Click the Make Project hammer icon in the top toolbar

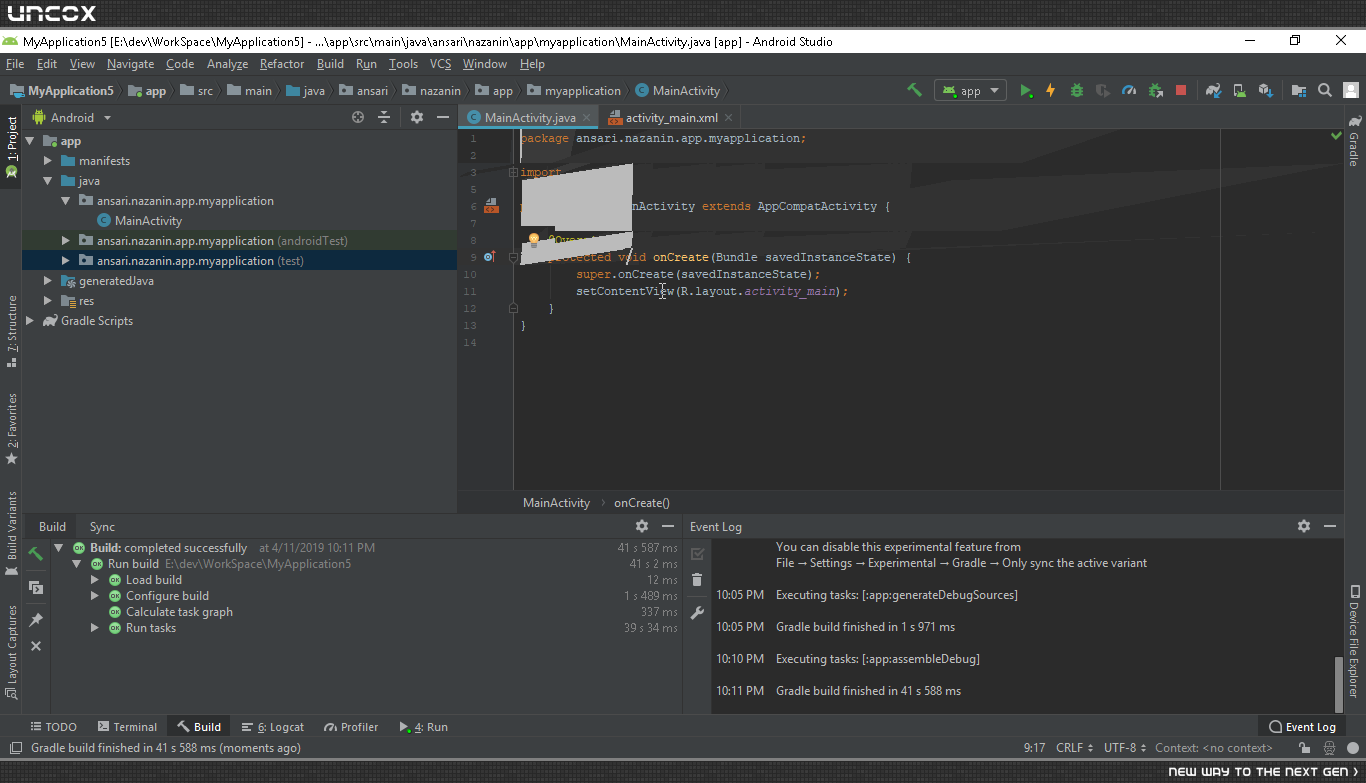tap(914, 90)
